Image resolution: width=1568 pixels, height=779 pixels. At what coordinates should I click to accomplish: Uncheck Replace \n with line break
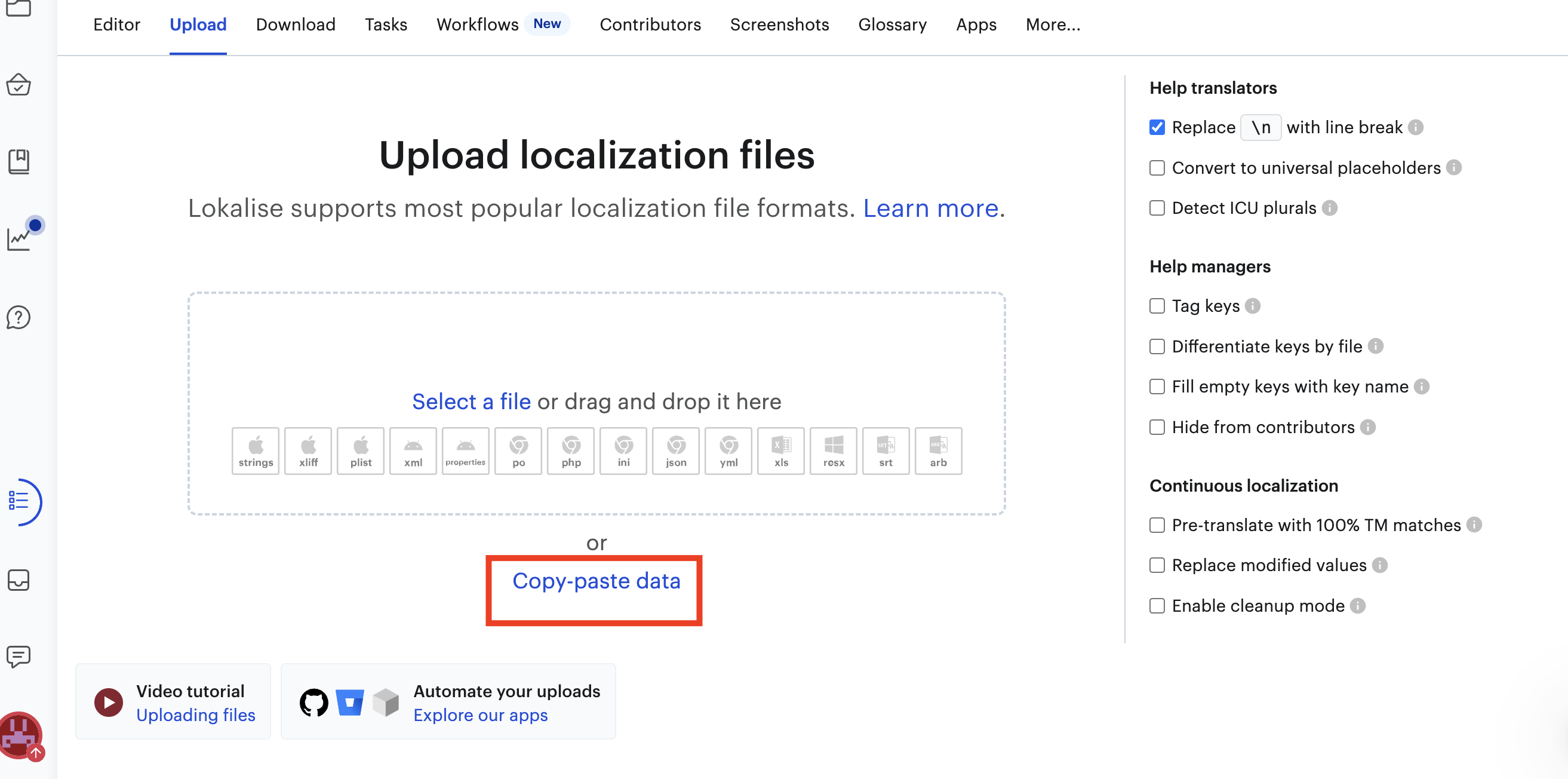[1157, 127]
